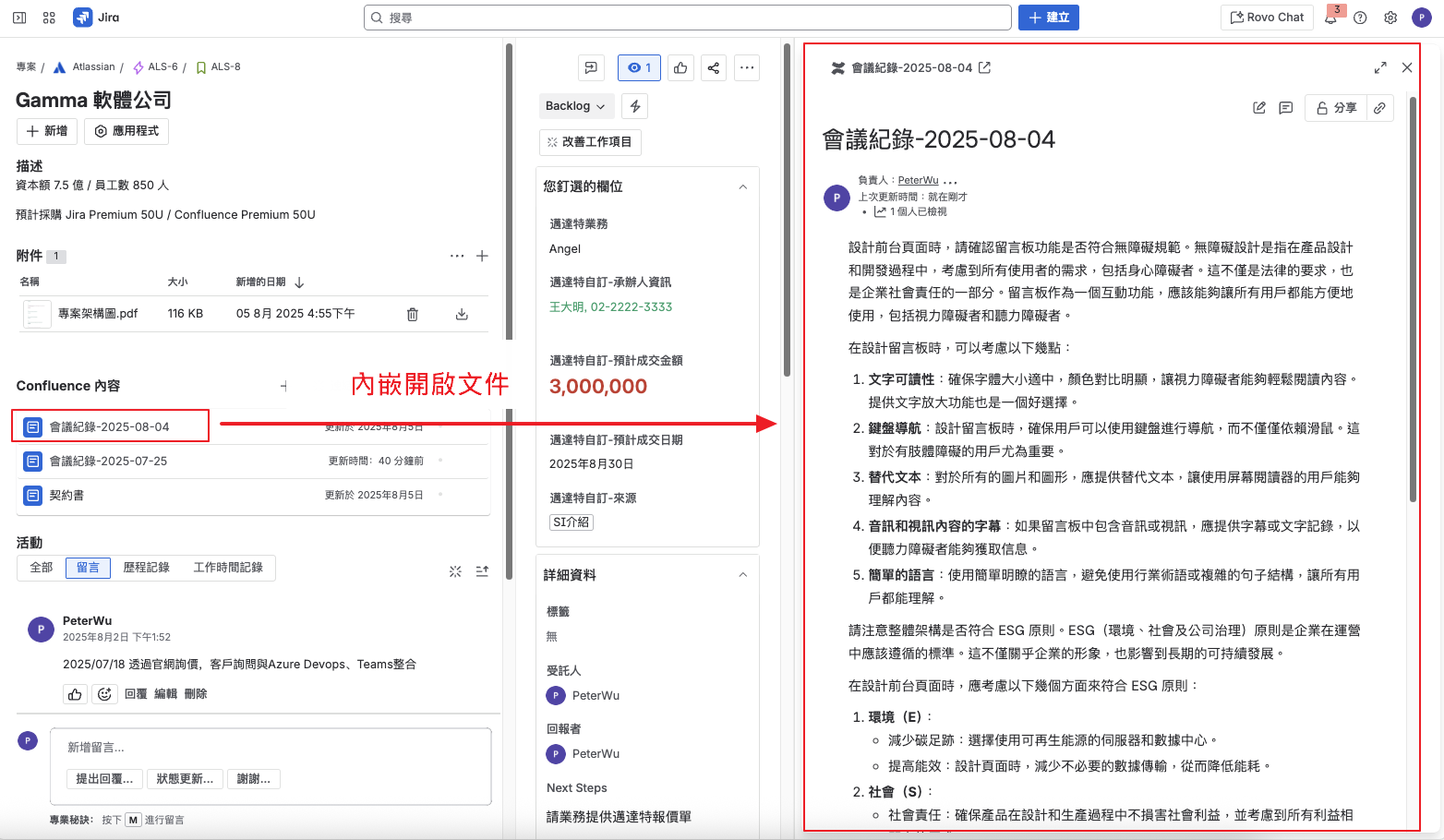Toggle the watch eye button
Screen dimensions: 1444x840
coord(639,67)
